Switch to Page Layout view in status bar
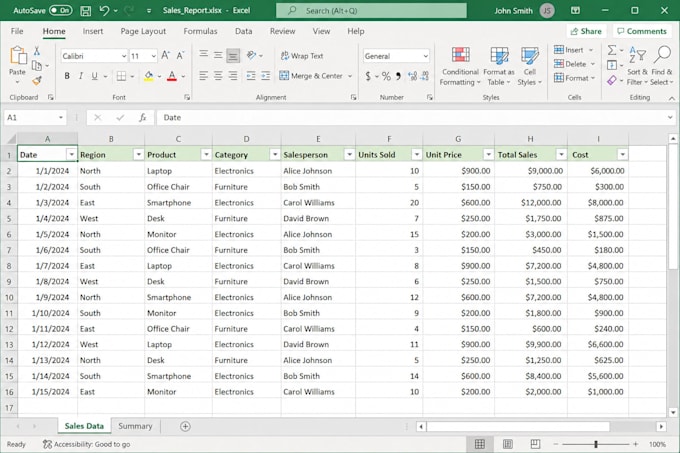This screenshot has height=453, width=680. click(x=507, y=444)
